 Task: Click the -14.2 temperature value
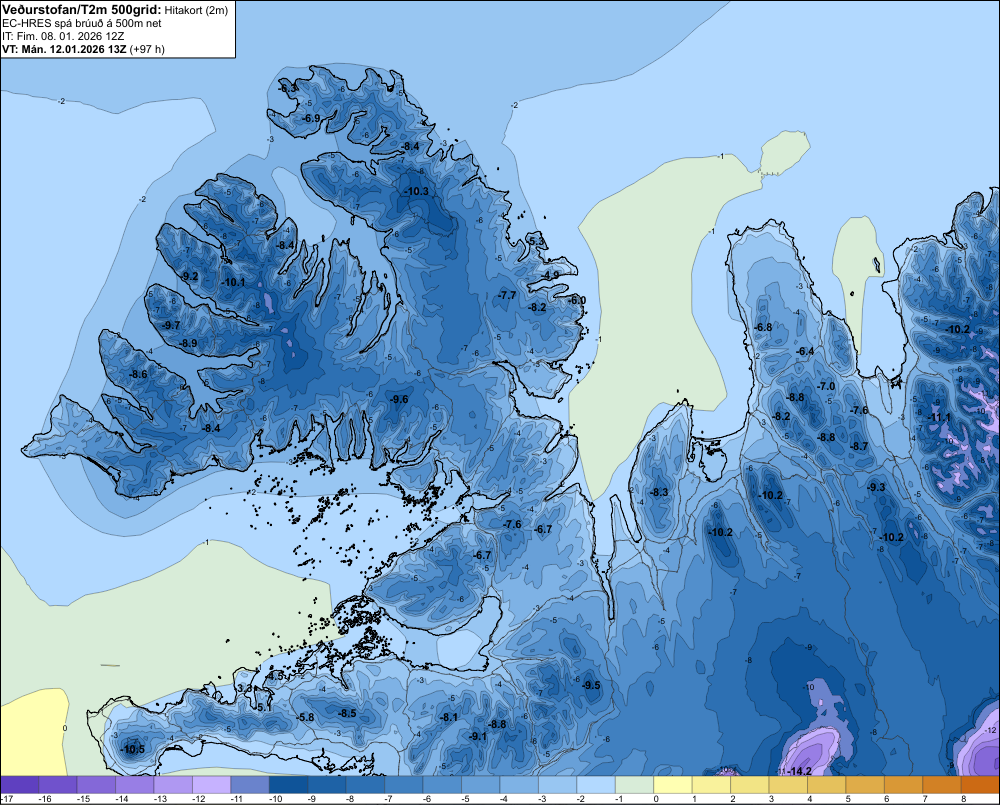[800, 771]
